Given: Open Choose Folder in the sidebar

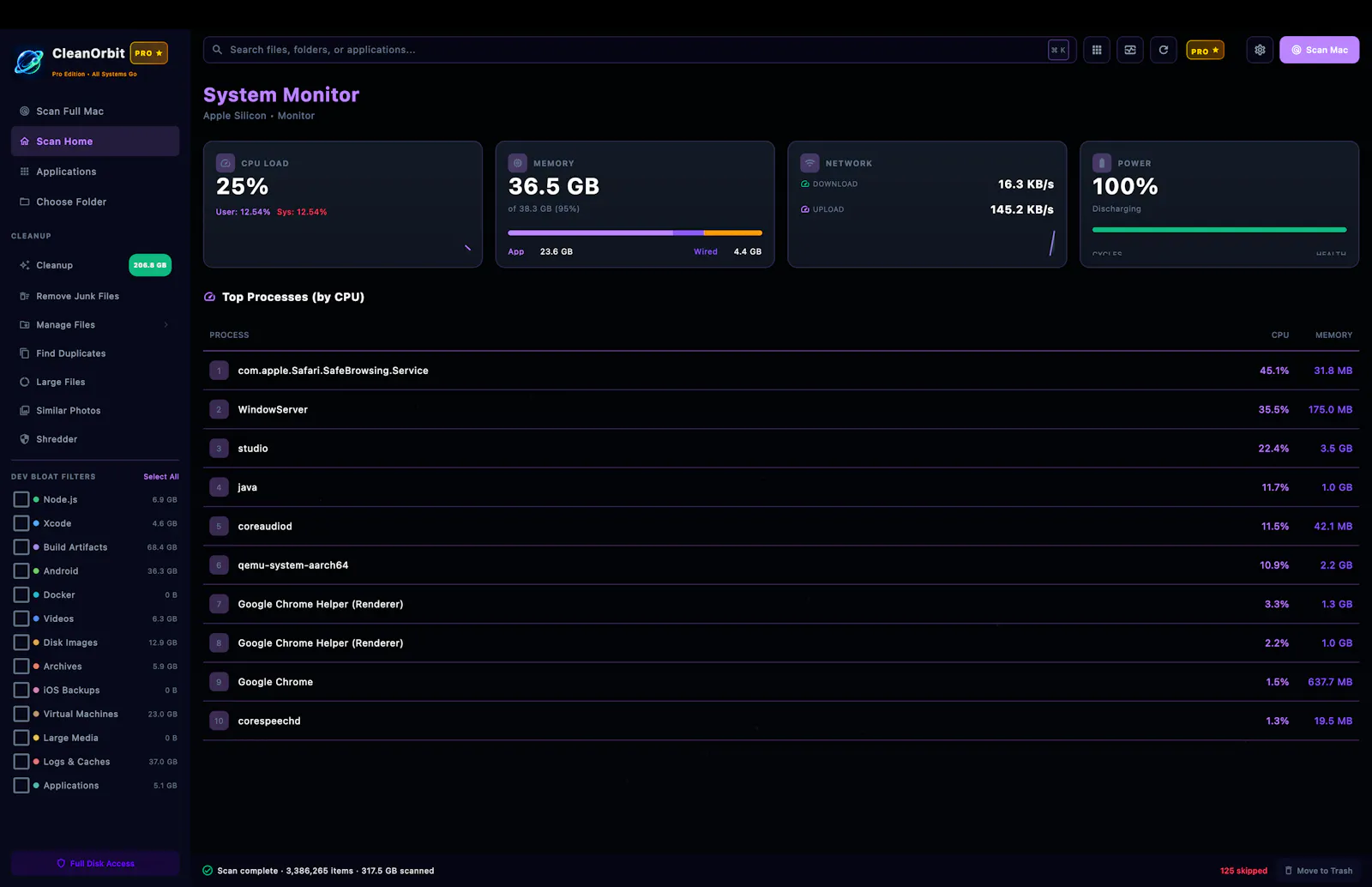Looking at the screenshot, I should (95, 202).
